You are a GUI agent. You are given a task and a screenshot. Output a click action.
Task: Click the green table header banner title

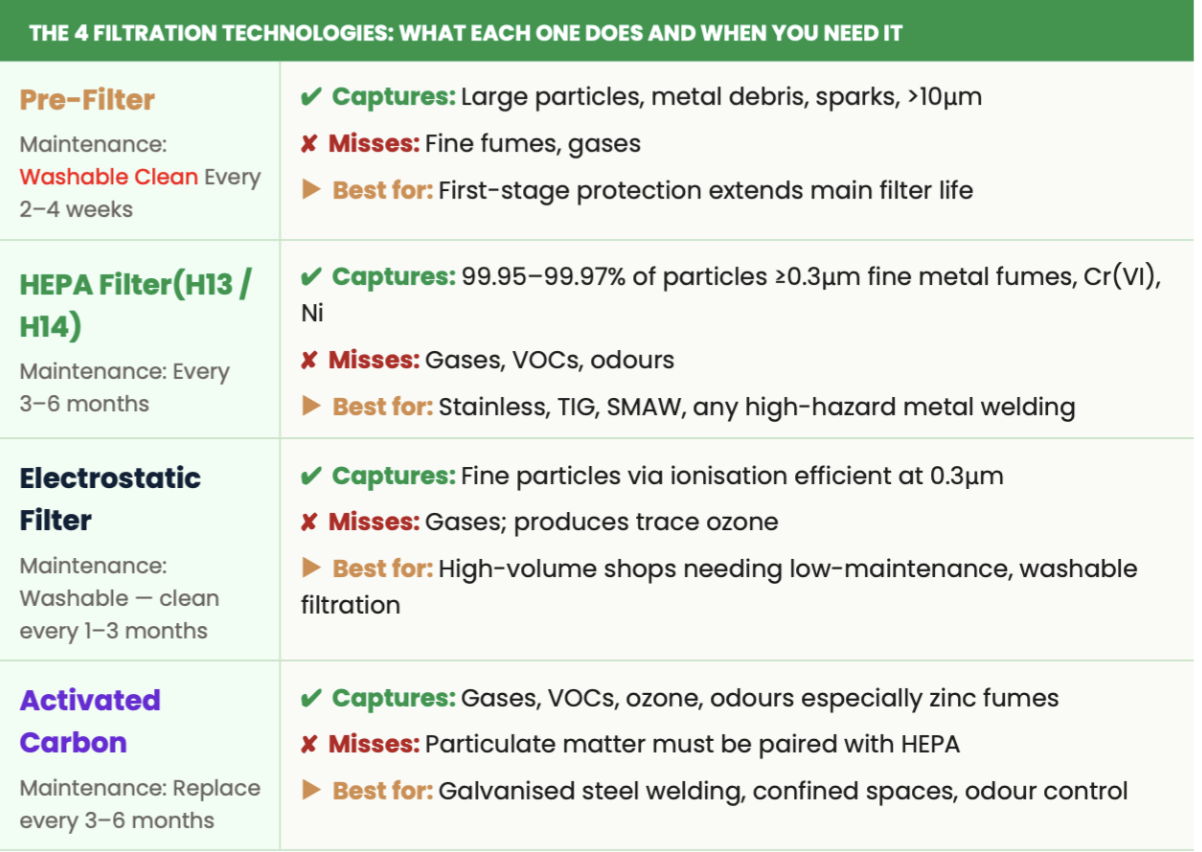(466, 33)
